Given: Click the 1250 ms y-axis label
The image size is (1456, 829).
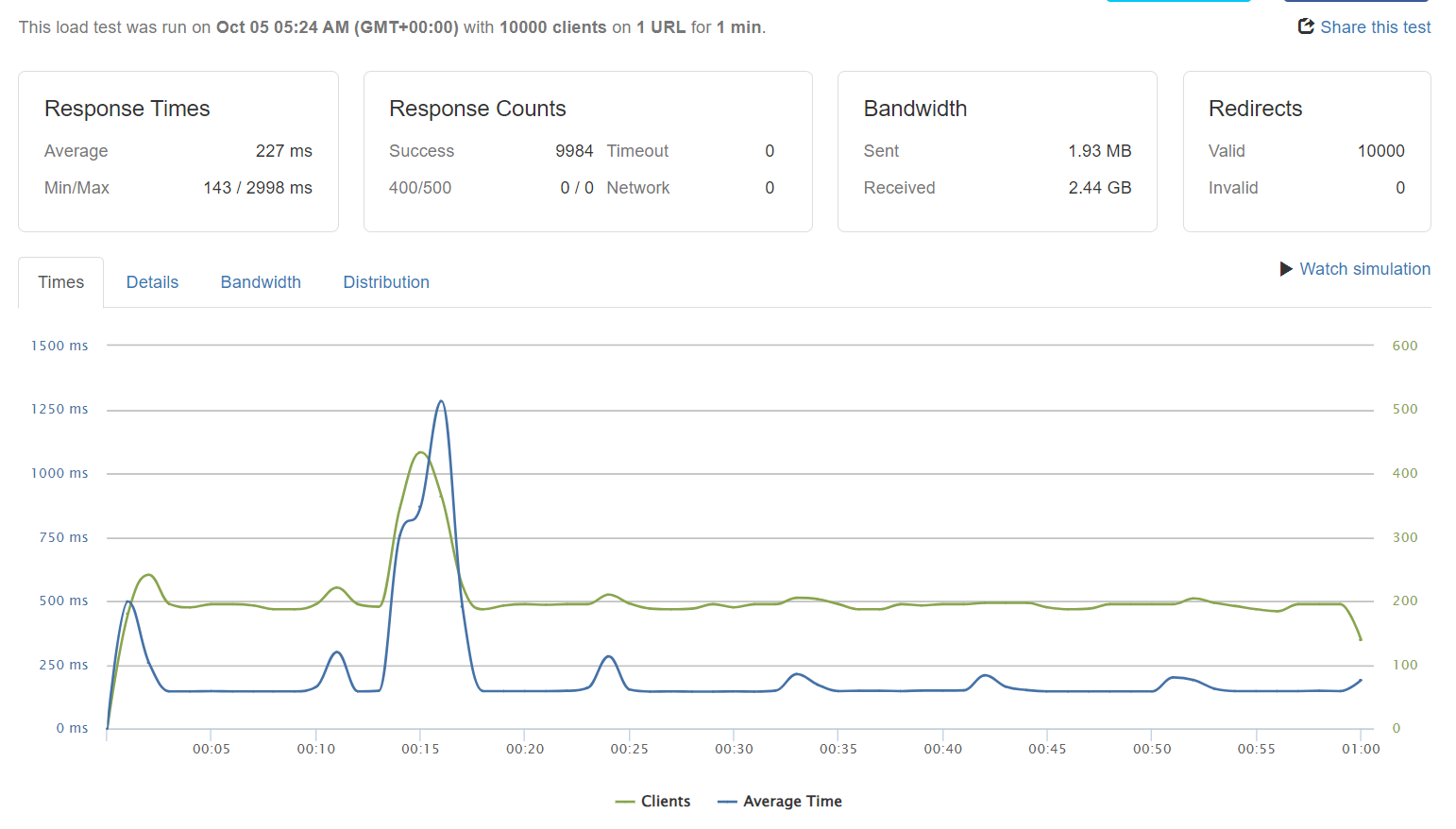Looking at the screenshot, I should point(59,409).
